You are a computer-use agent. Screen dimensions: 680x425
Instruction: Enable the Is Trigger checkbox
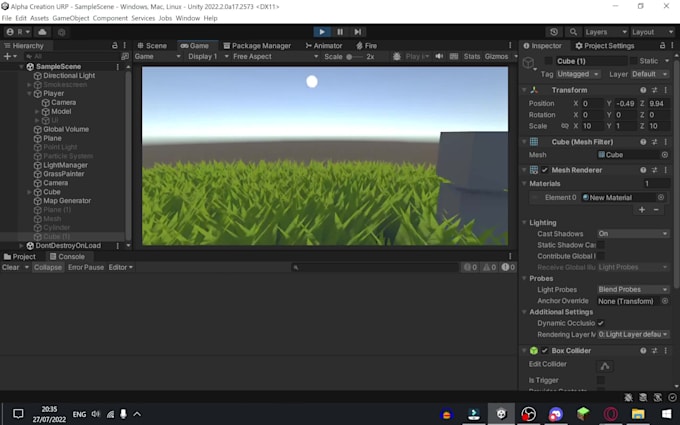click(x=601, y=380)
